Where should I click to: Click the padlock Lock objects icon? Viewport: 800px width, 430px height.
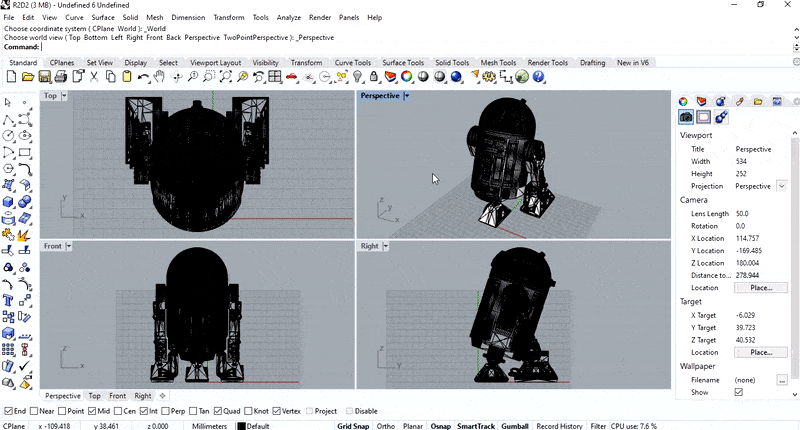(x=374, y=77)
